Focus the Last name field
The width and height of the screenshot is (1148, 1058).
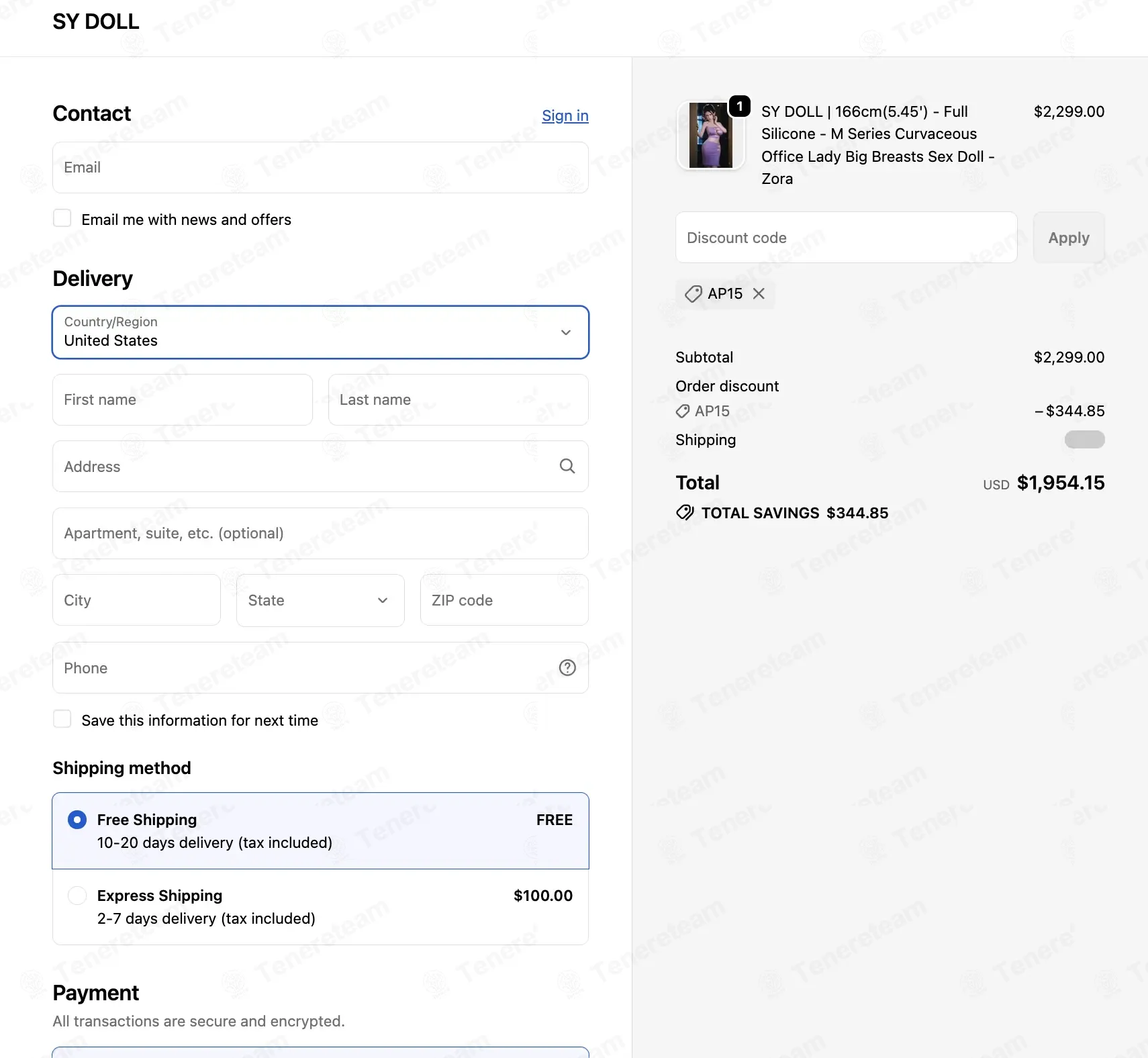coord(458,399)
